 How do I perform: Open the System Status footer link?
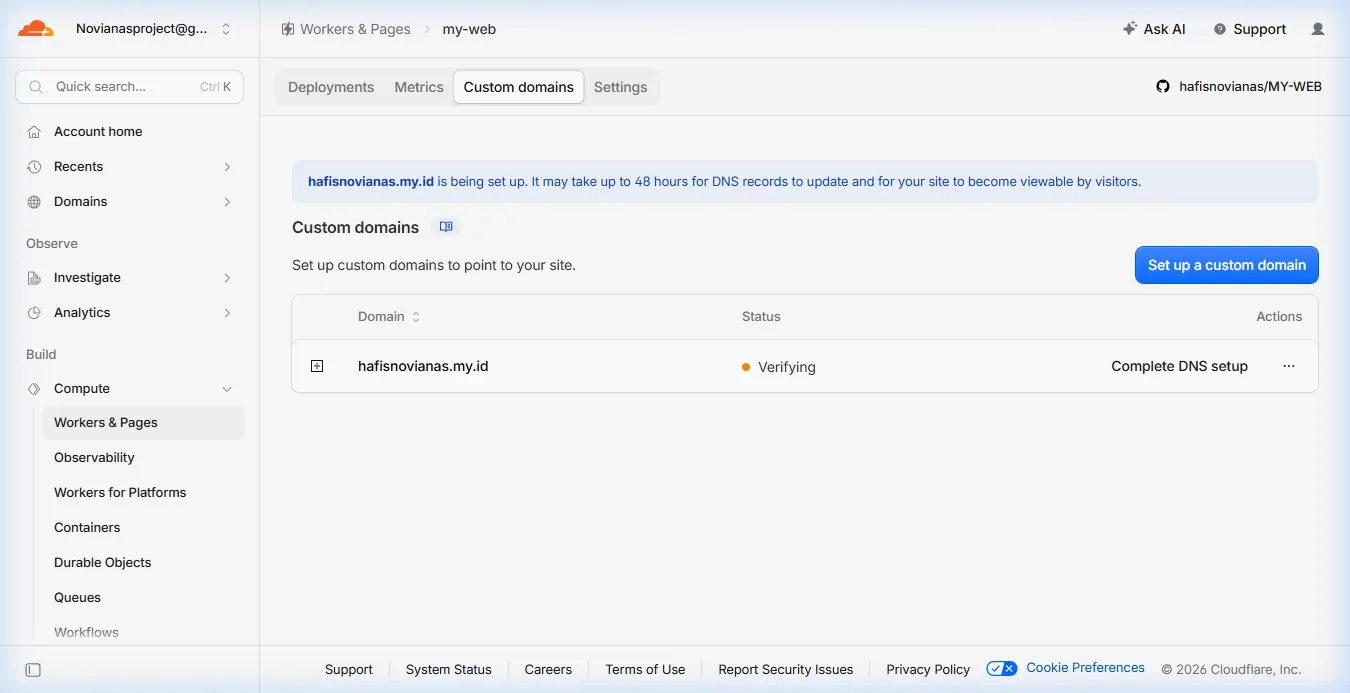coord(449,669)
